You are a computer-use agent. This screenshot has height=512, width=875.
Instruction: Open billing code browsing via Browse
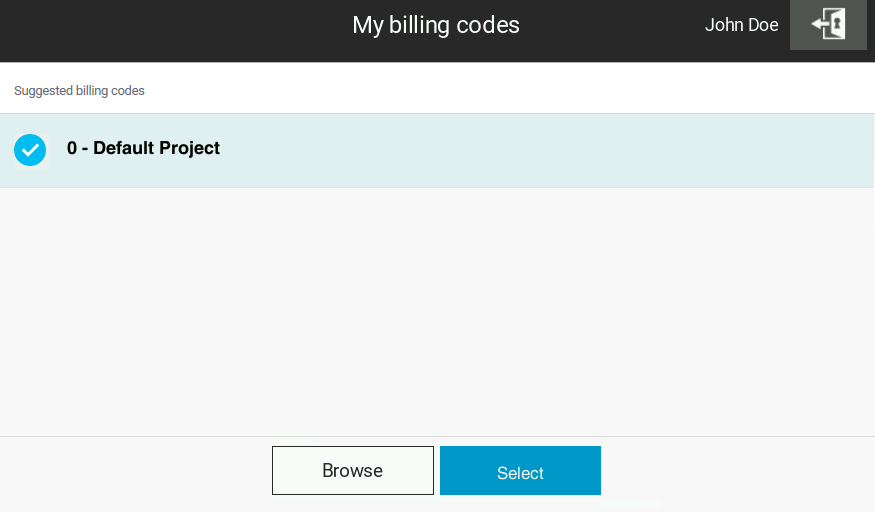[352, 471]
